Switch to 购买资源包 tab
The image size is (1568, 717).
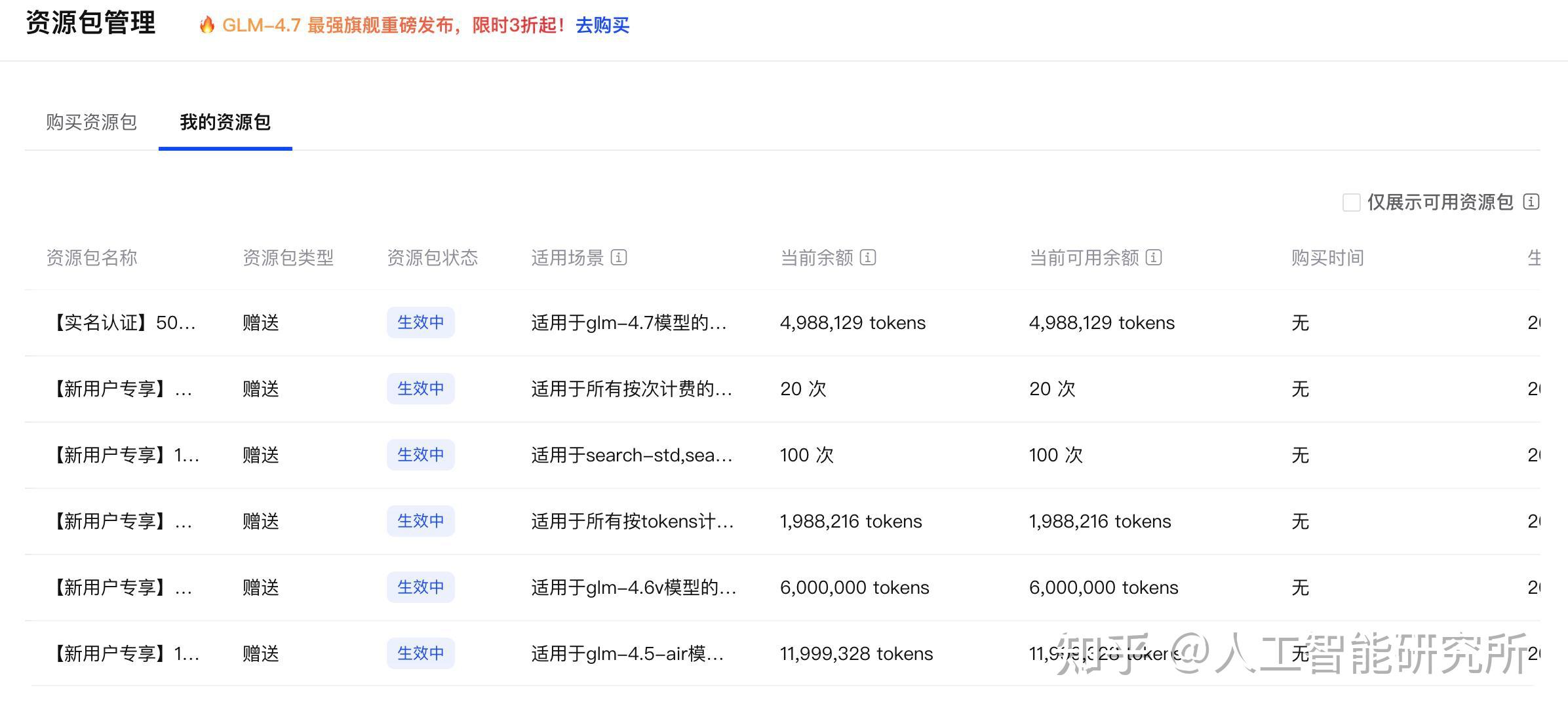point(91,122)
